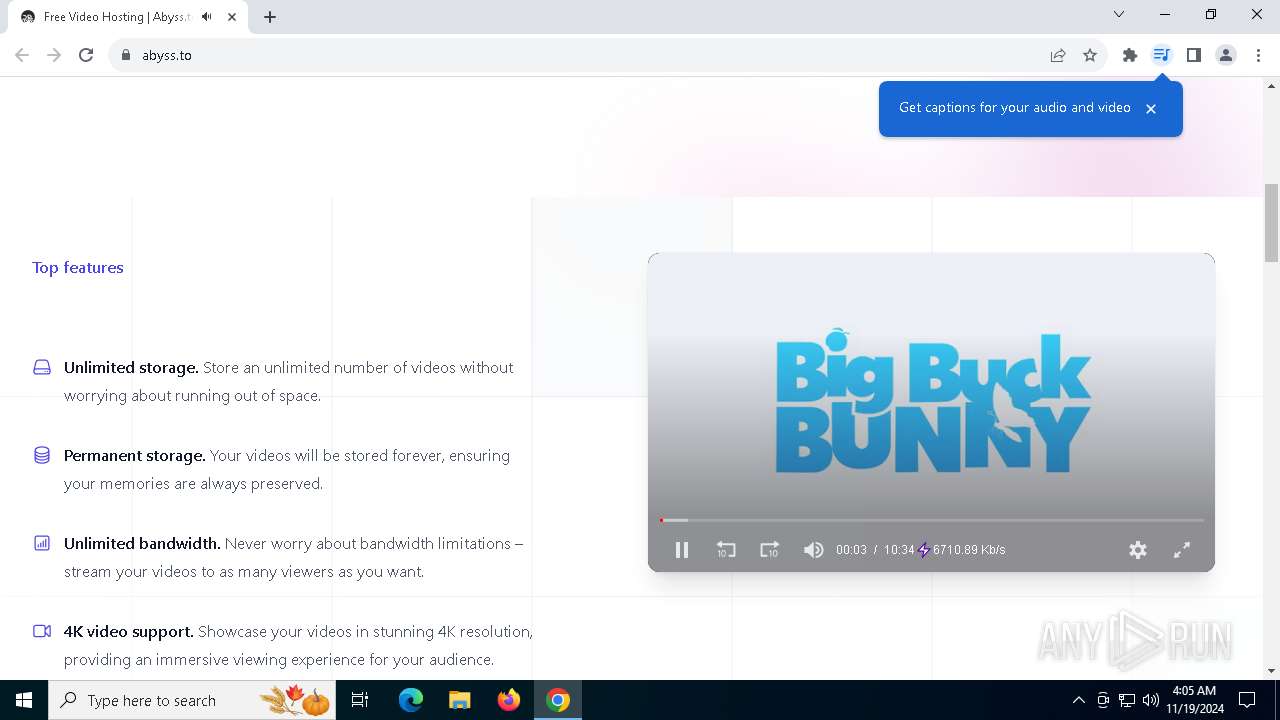
Task: Click the Permanent storage database icon
Action: click(42, 455)
